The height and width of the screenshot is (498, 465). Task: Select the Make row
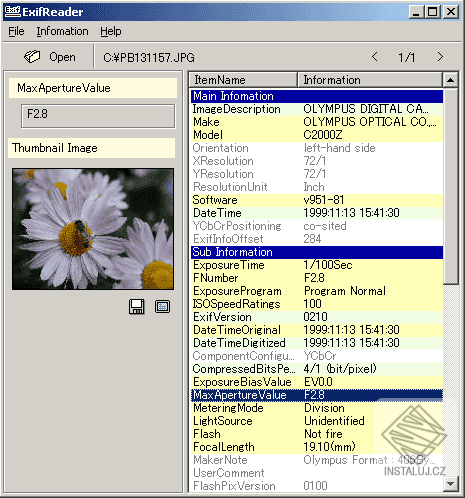pyautogui.click(x=317, y=122)
